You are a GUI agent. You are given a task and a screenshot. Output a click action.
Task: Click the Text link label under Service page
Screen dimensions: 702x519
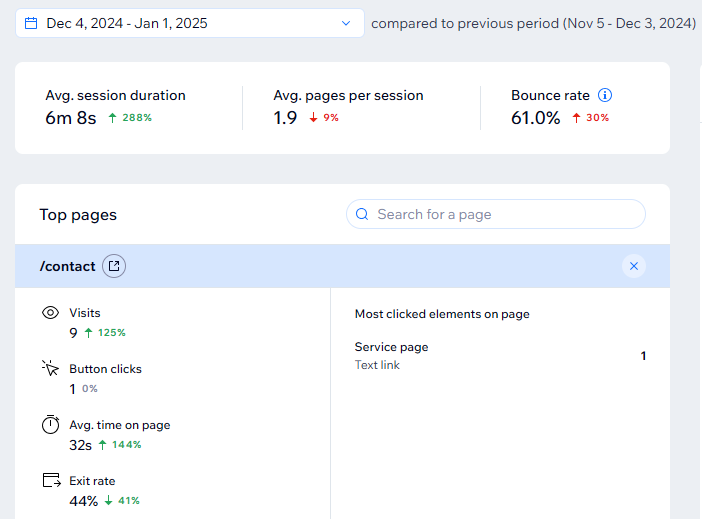[377, 365]
